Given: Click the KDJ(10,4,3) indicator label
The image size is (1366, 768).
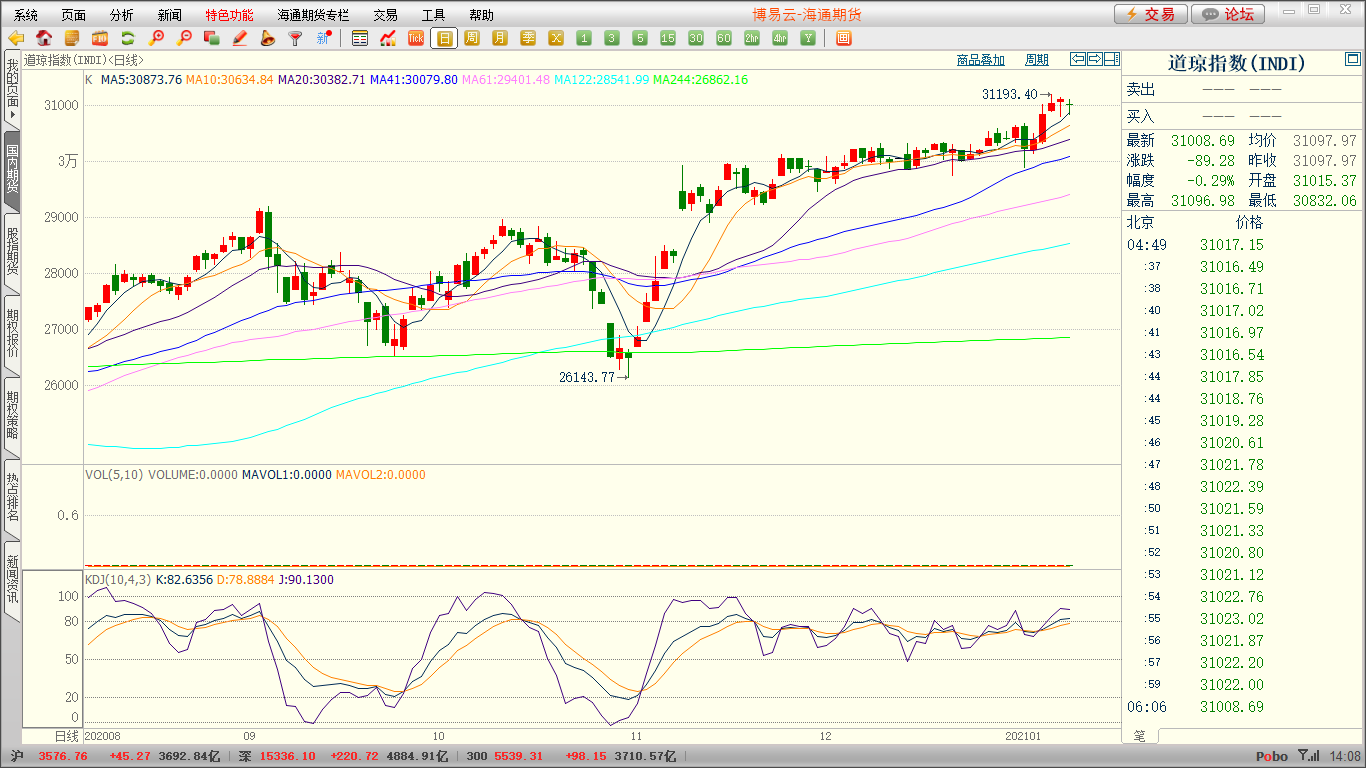Looking at the screenshot, I should 117,579.
